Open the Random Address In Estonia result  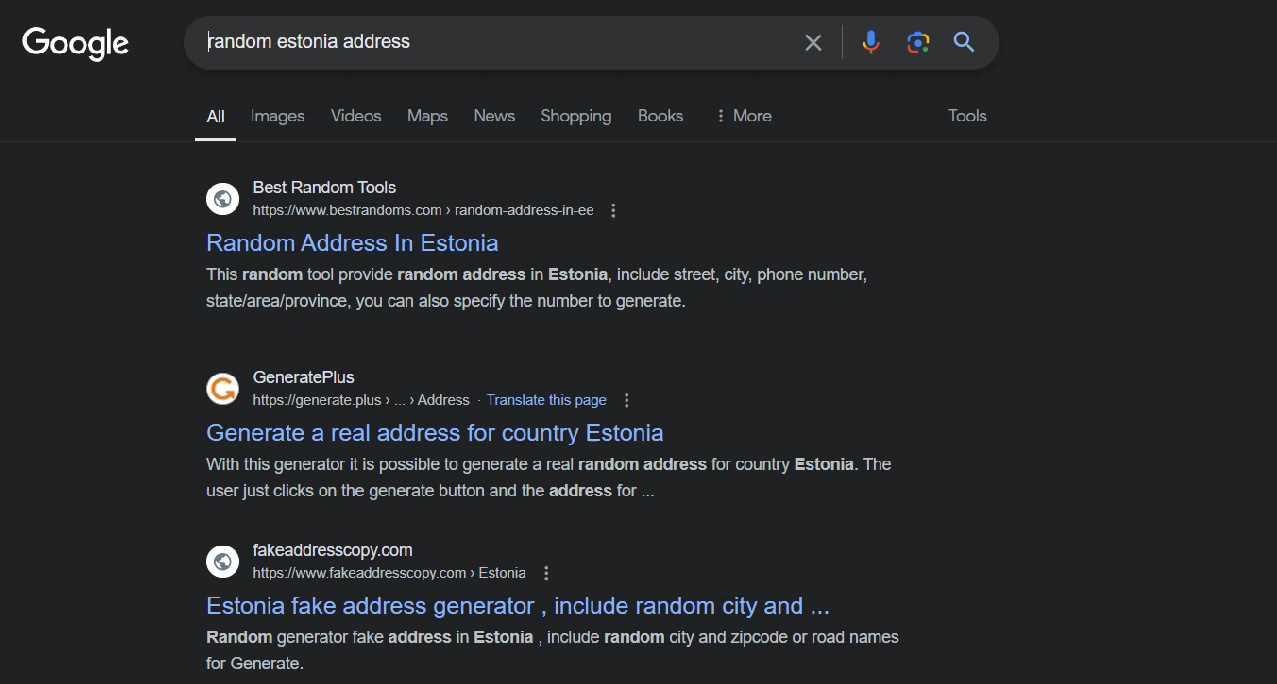tap(352, 243)
